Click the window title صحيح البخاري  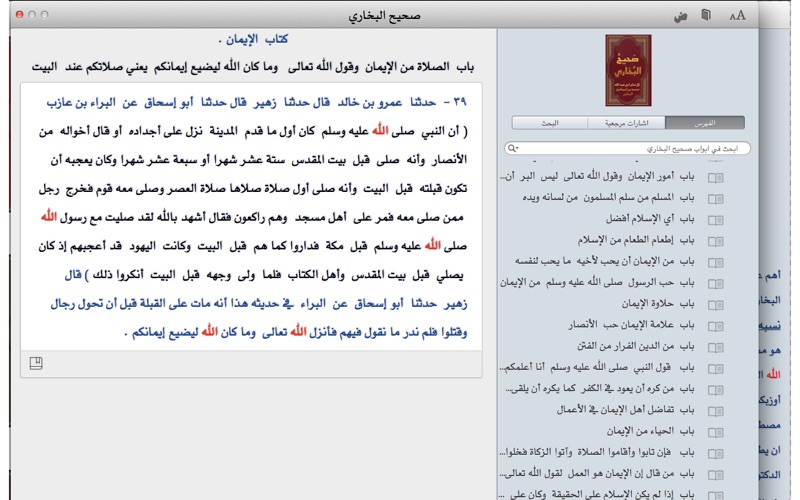384,16
